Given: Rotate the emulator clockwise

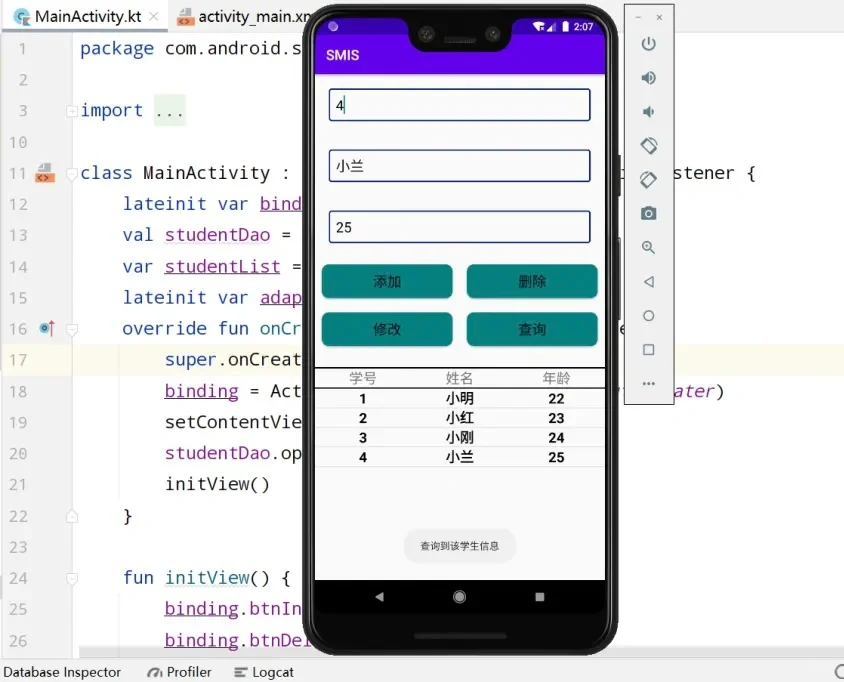Looking at the screenshot, I should click(x=648, y=180).
